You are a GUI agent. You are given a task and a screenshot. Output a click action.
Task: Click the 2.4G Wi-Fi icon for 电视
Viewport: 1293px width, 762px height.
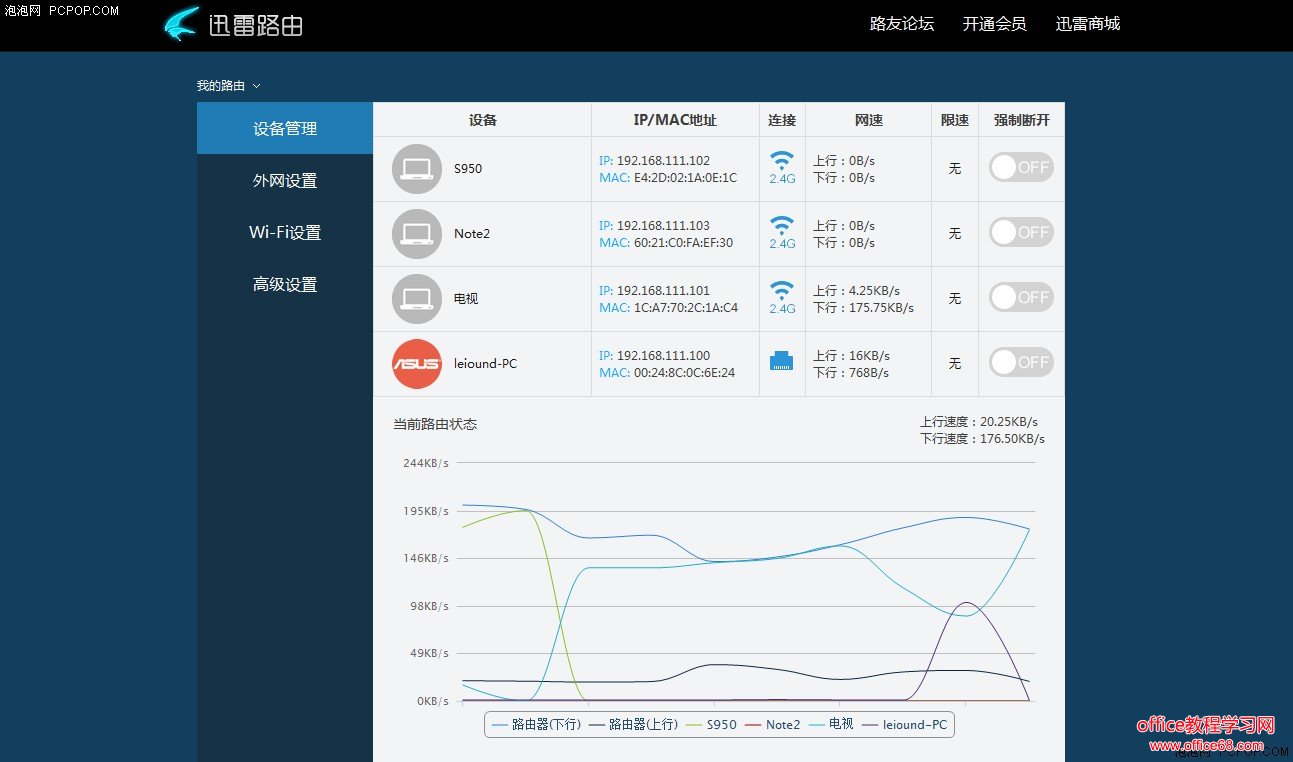781,297
